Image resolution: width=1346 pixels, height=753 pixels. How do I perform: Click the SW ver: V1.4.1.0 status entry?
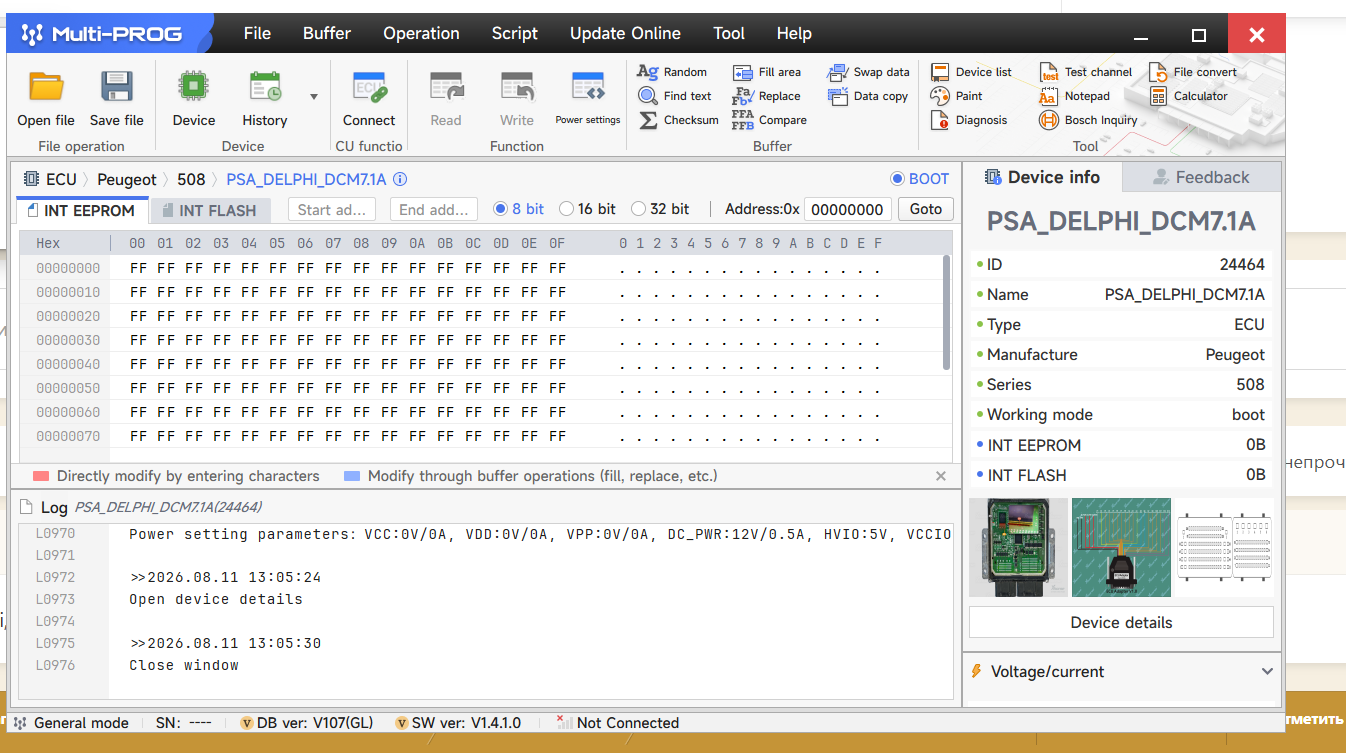pos(458,723)
